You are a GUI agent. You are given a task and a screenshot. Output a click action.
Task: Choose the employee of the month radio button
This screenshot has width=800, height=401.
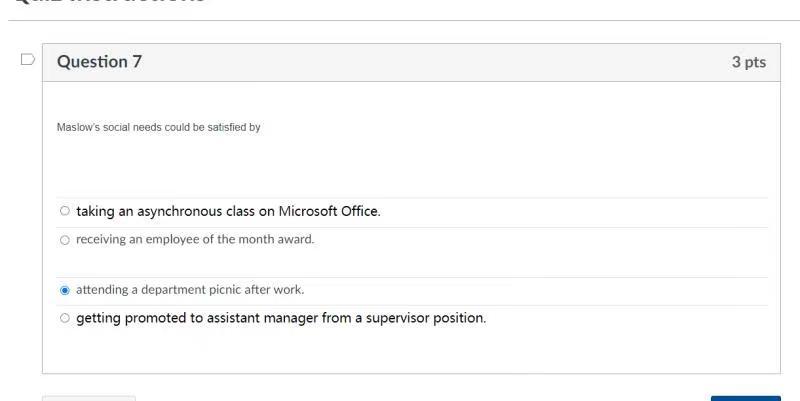click(65, 240)
